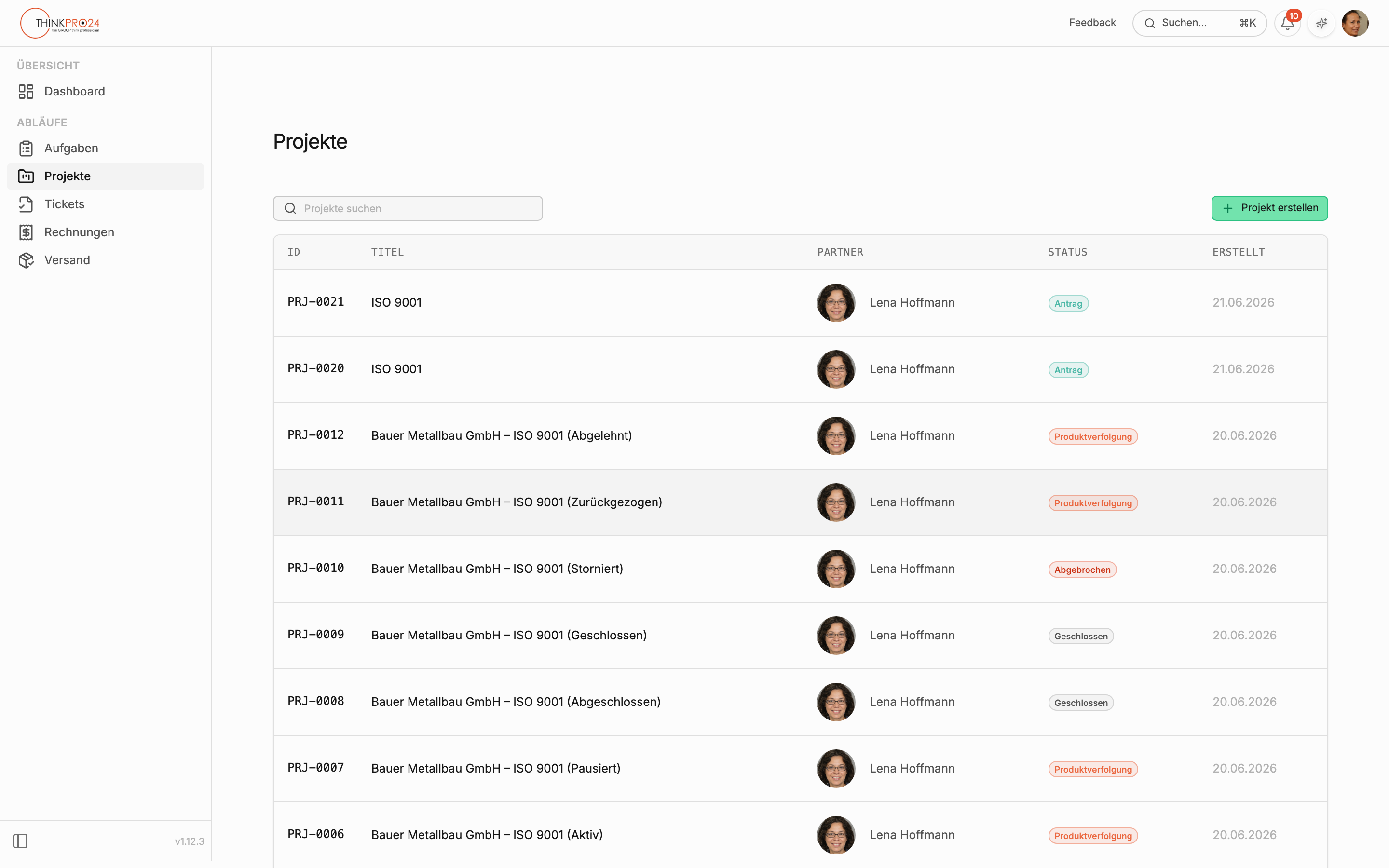This screenshot has width=1389, height=868.
Task: Open project PRJ-0020
Action: (x=800, y=369)
